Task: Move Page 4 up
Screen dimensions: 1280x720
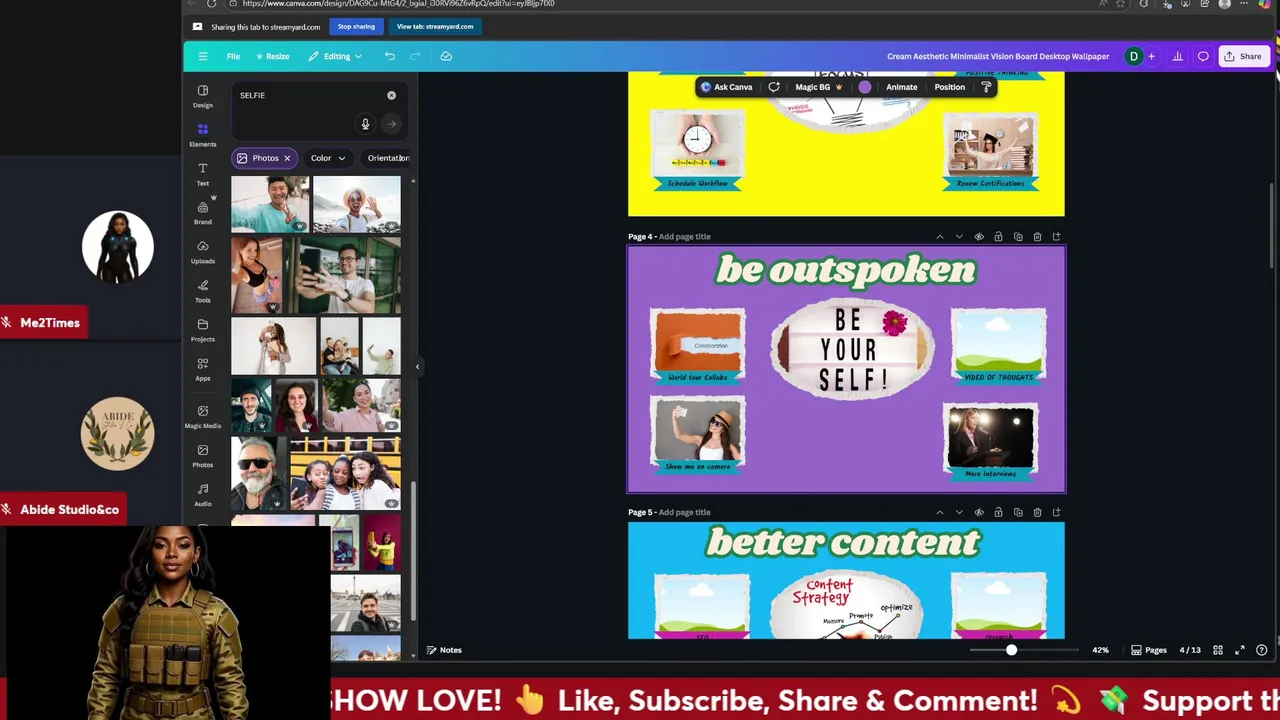Action: pyautogui.click(x=940, y=237)
